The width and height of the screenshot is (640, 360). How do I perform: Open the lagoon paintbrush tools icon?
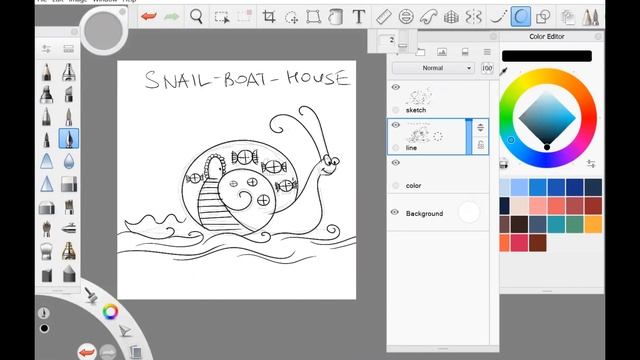(90, 296)
